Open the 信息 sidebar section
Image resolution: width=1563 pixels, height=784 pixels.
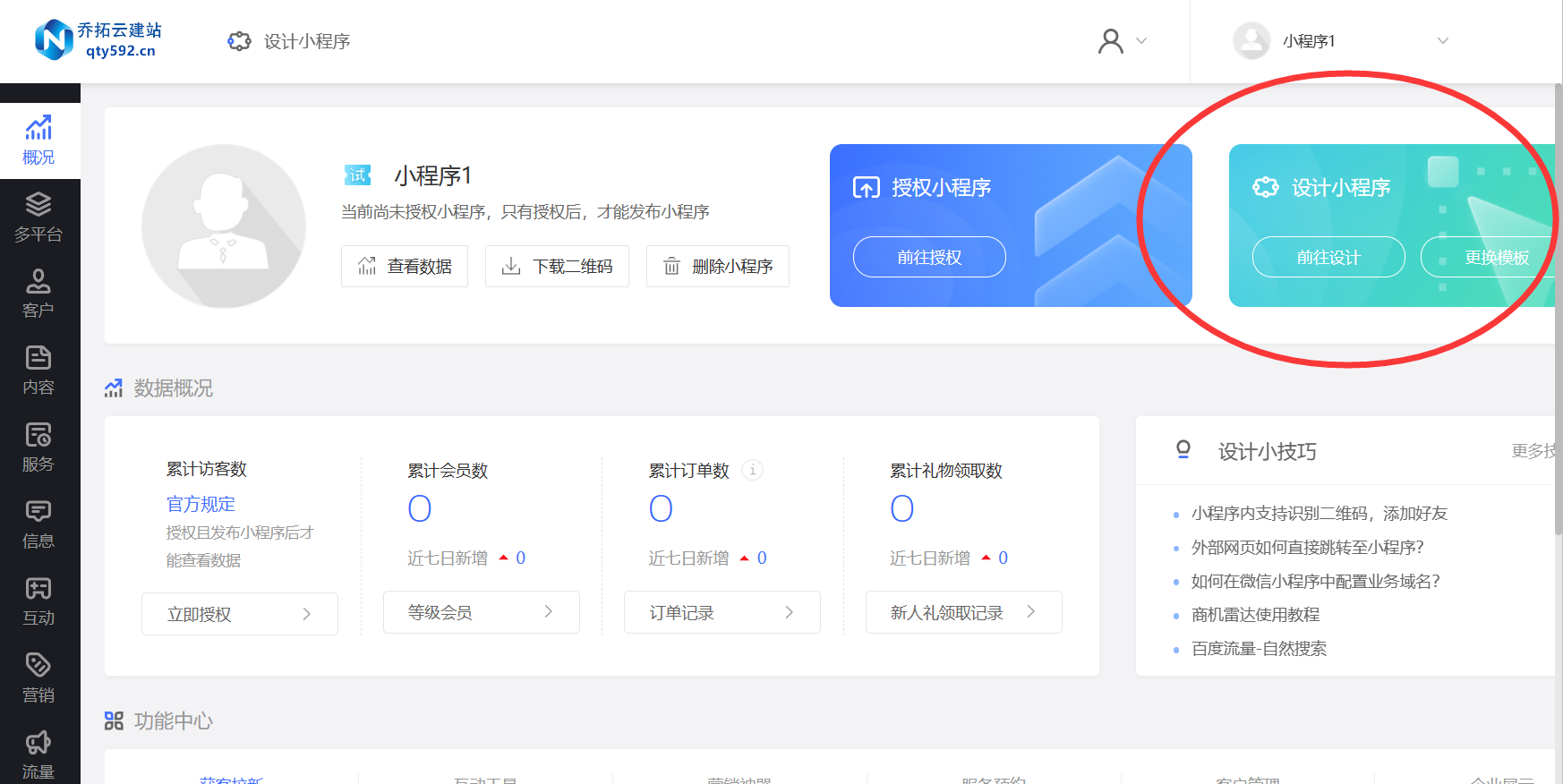pyautogui.click(x=39, y=524)
